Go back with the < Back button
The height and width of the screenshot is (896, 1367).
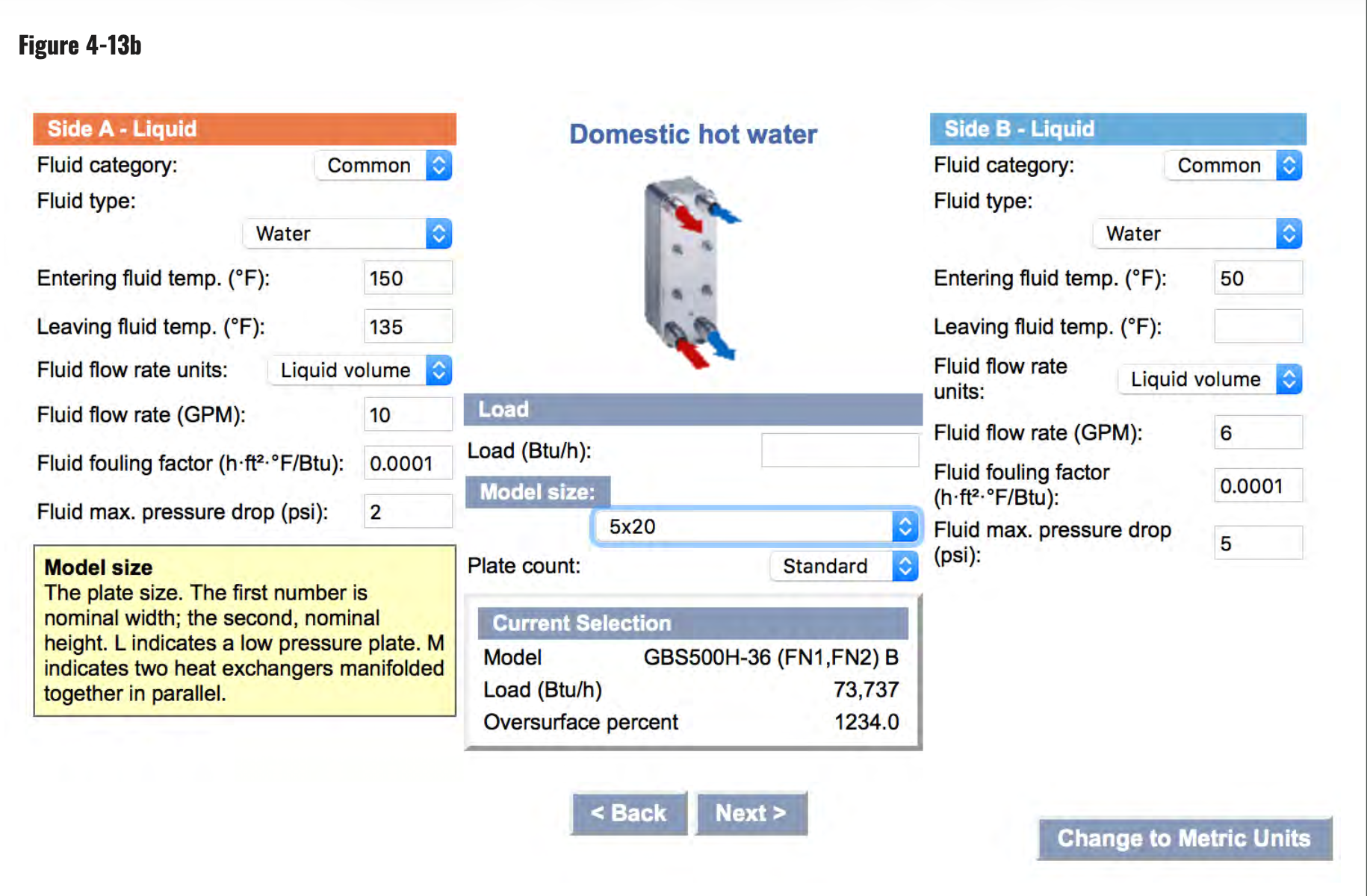[x=629, y=813]
